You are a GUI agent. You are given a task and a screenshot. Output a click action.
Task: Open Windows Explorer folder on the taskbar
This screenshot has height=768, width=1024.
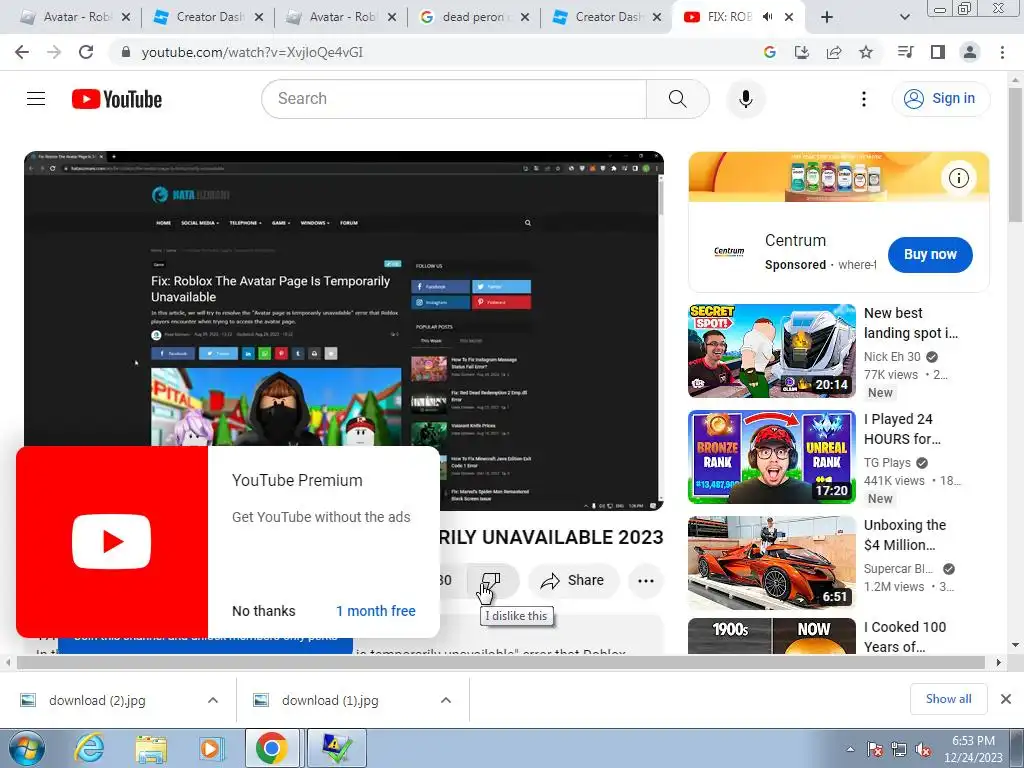pos(151,748)
